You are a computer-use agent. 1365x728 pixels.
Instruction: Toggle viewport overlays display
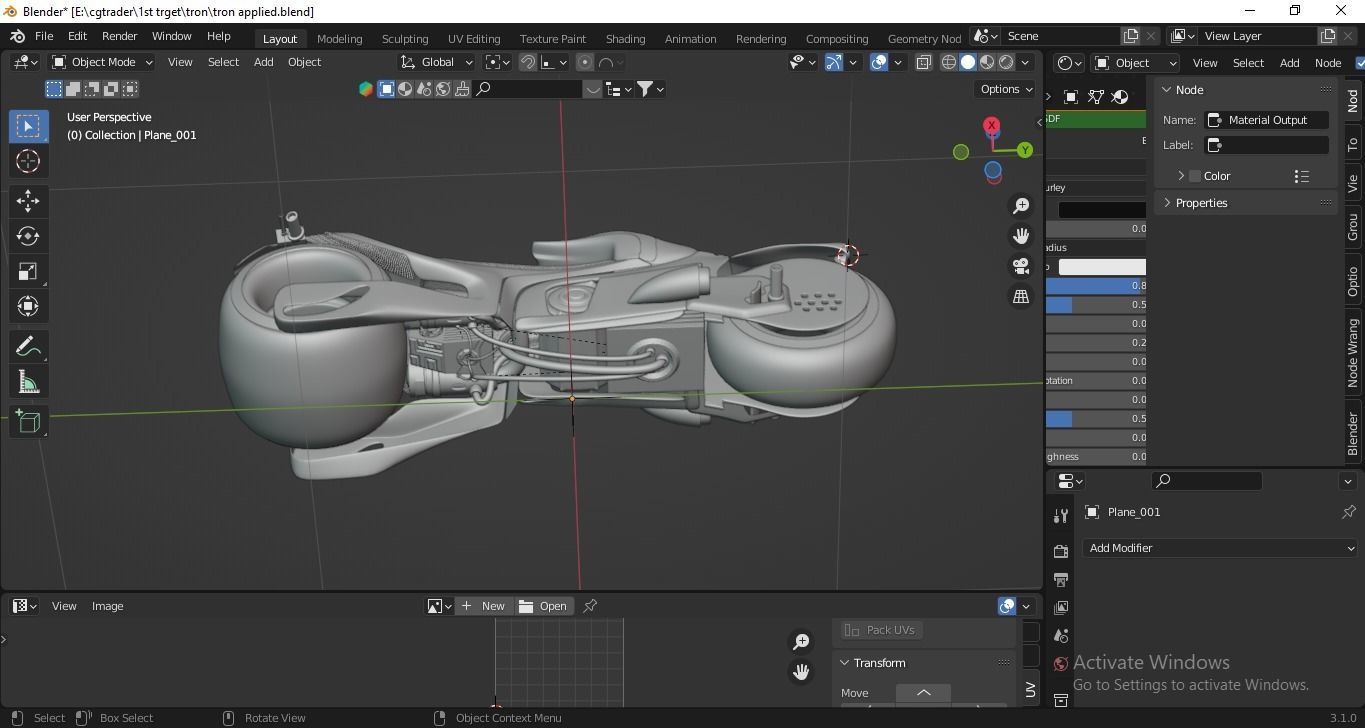[879, 62]
